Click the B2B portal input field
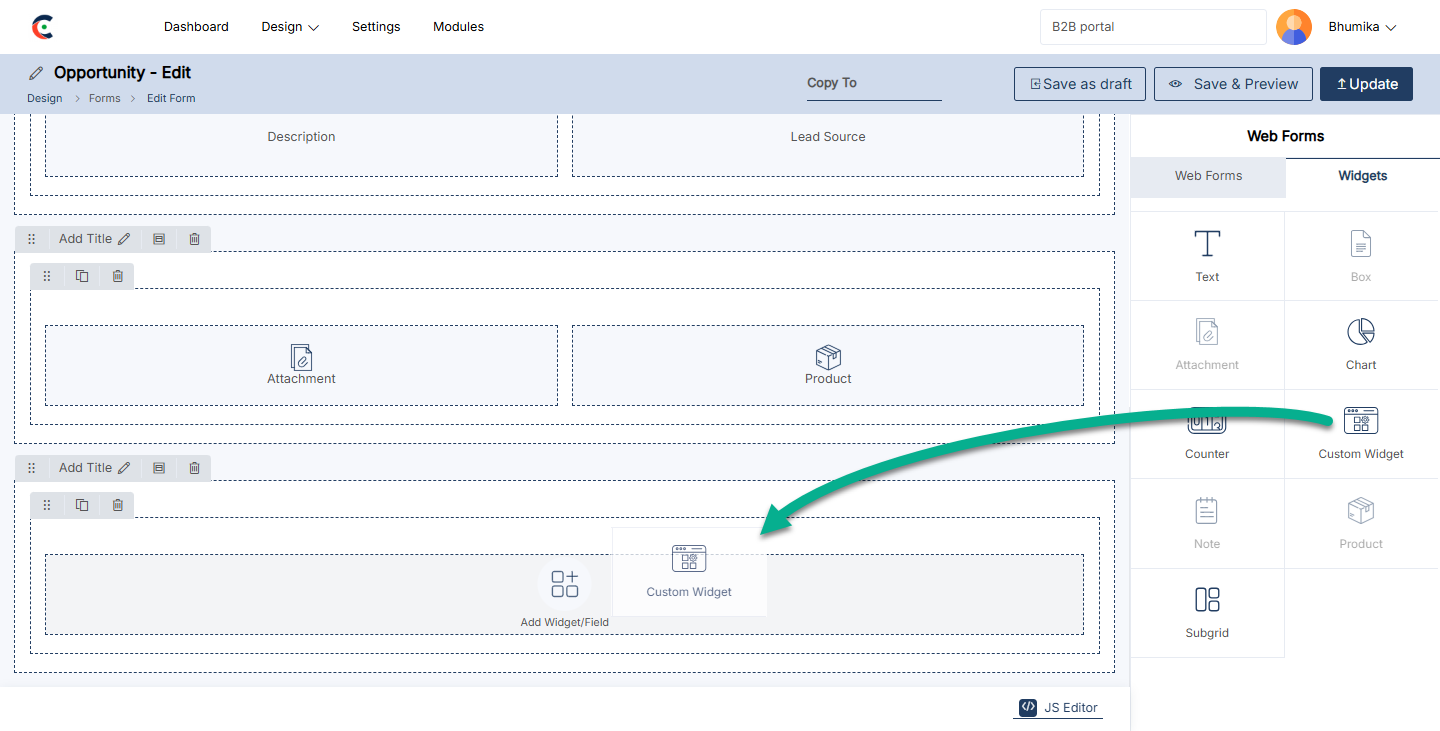 1153,27
